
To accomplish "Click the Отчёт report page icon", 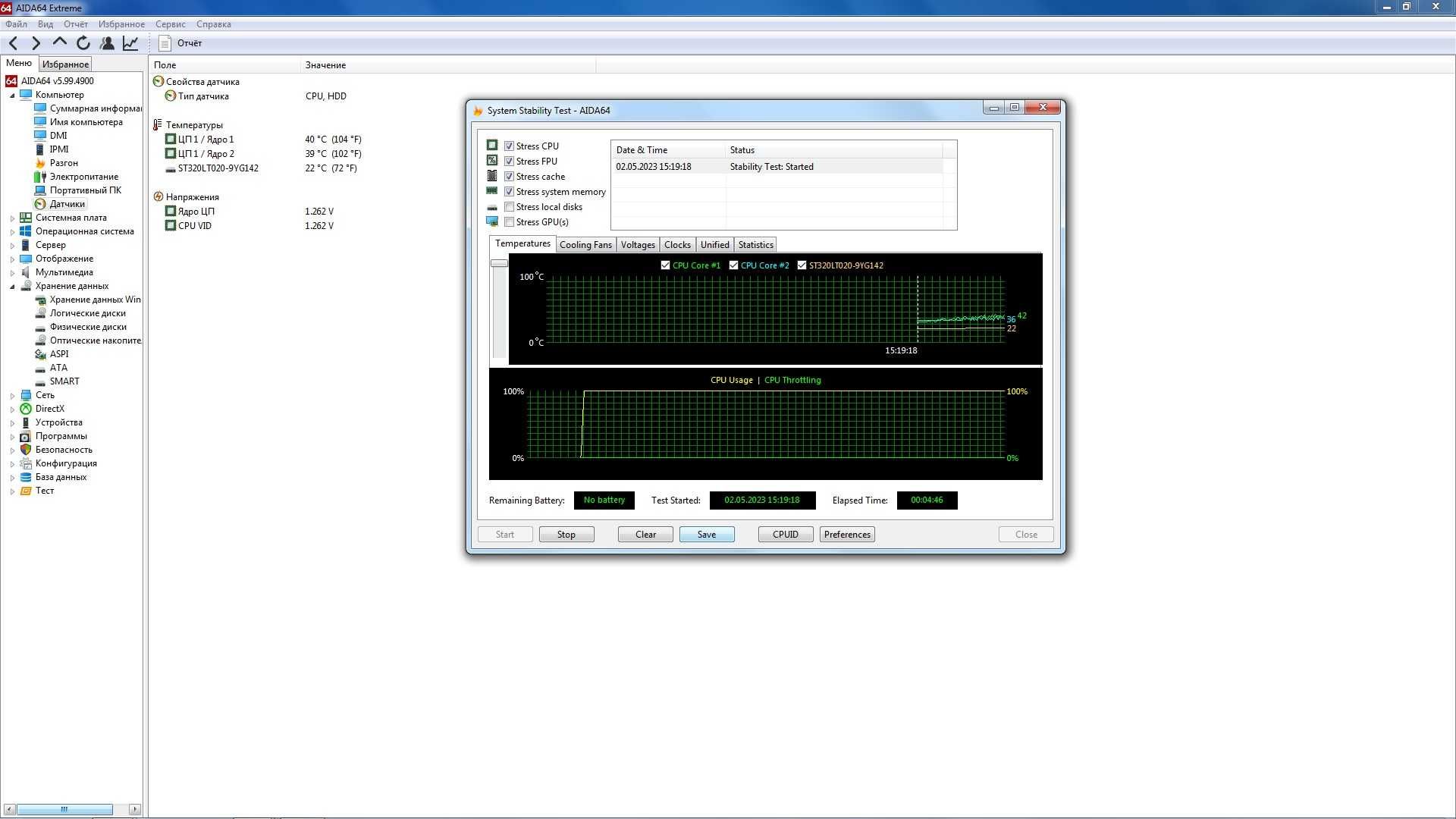I will 165,43.
